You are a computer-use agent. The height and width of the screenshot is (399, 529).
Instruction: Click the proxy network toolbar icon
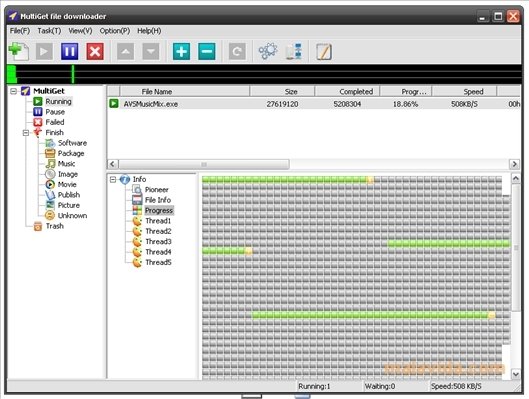tap(294, 52)
